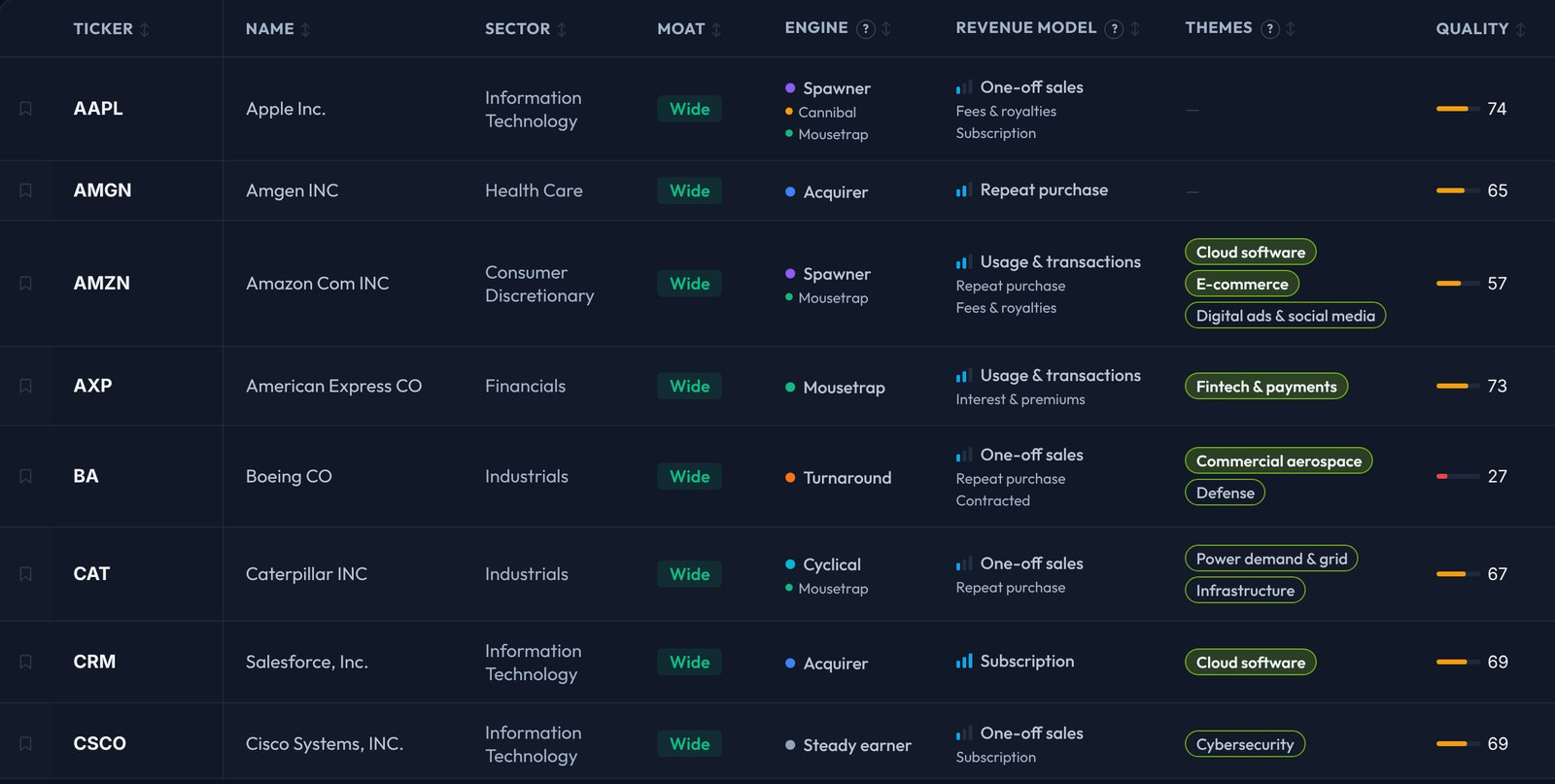Bookmark the AMGN row

click(x=26, y=190)
